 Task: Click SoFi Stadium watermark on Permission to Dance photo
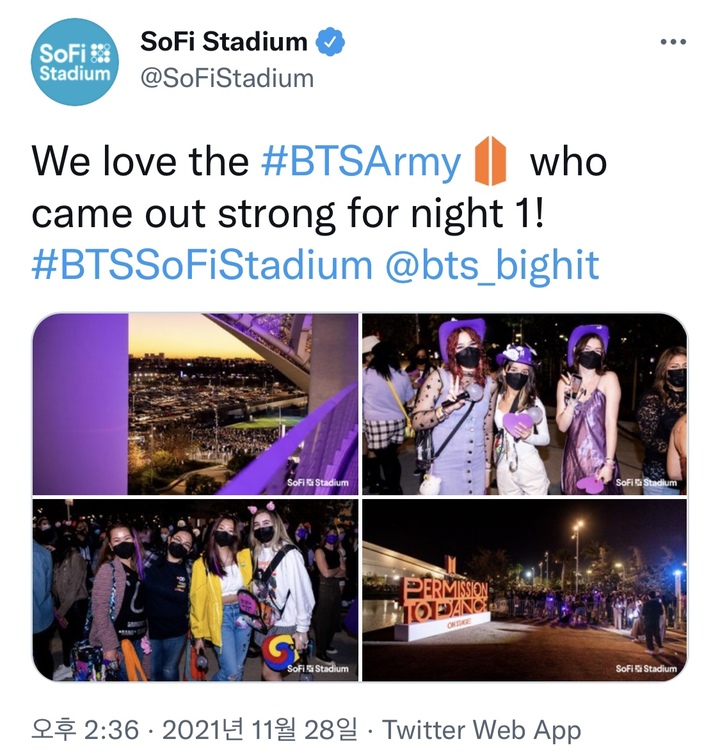click(646, 669)
